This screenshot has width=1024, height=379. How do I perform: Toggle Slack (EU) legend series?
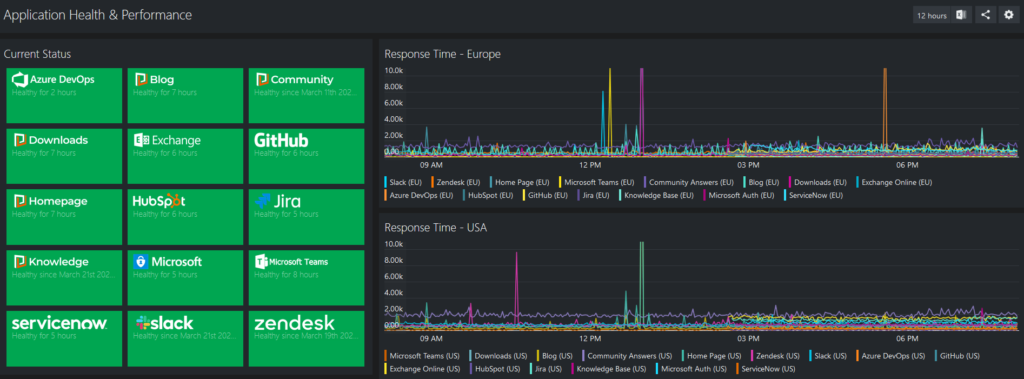pos(404,182)
